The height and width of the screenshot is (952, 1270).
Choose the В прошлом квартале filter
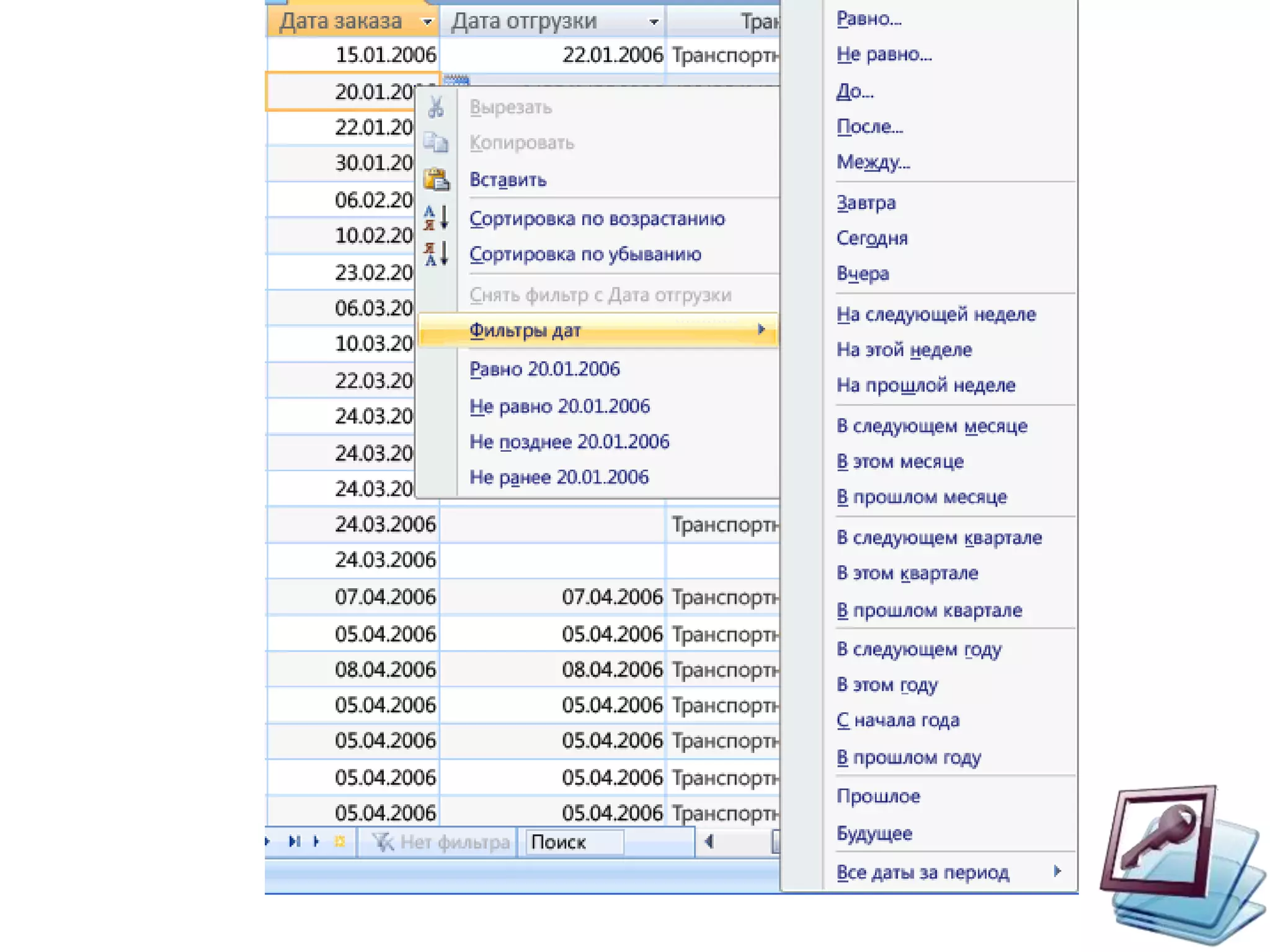(928, 610)
